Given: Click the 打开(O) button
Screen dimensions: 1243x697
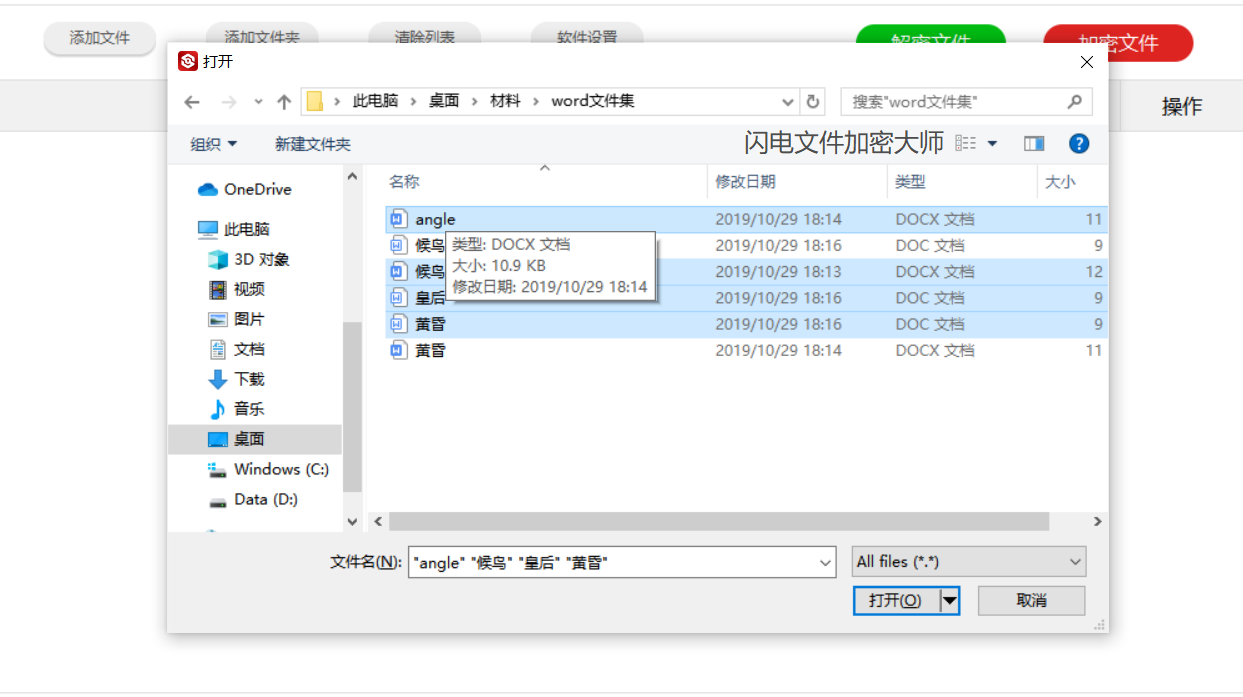Looking at the screenshot, I should tap(896, 600).
